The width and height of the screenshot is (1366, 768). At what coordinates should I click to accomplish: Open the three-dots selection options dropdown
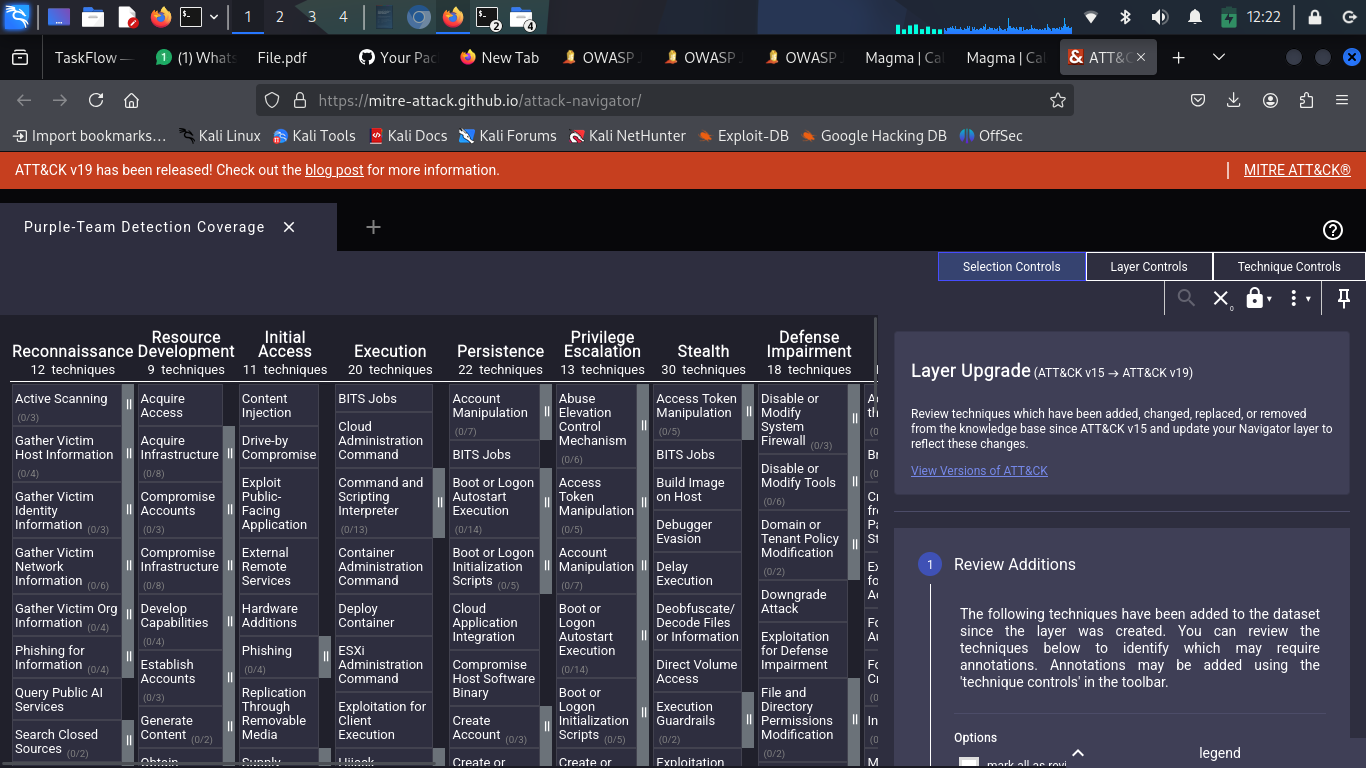tap(1298, 298)
